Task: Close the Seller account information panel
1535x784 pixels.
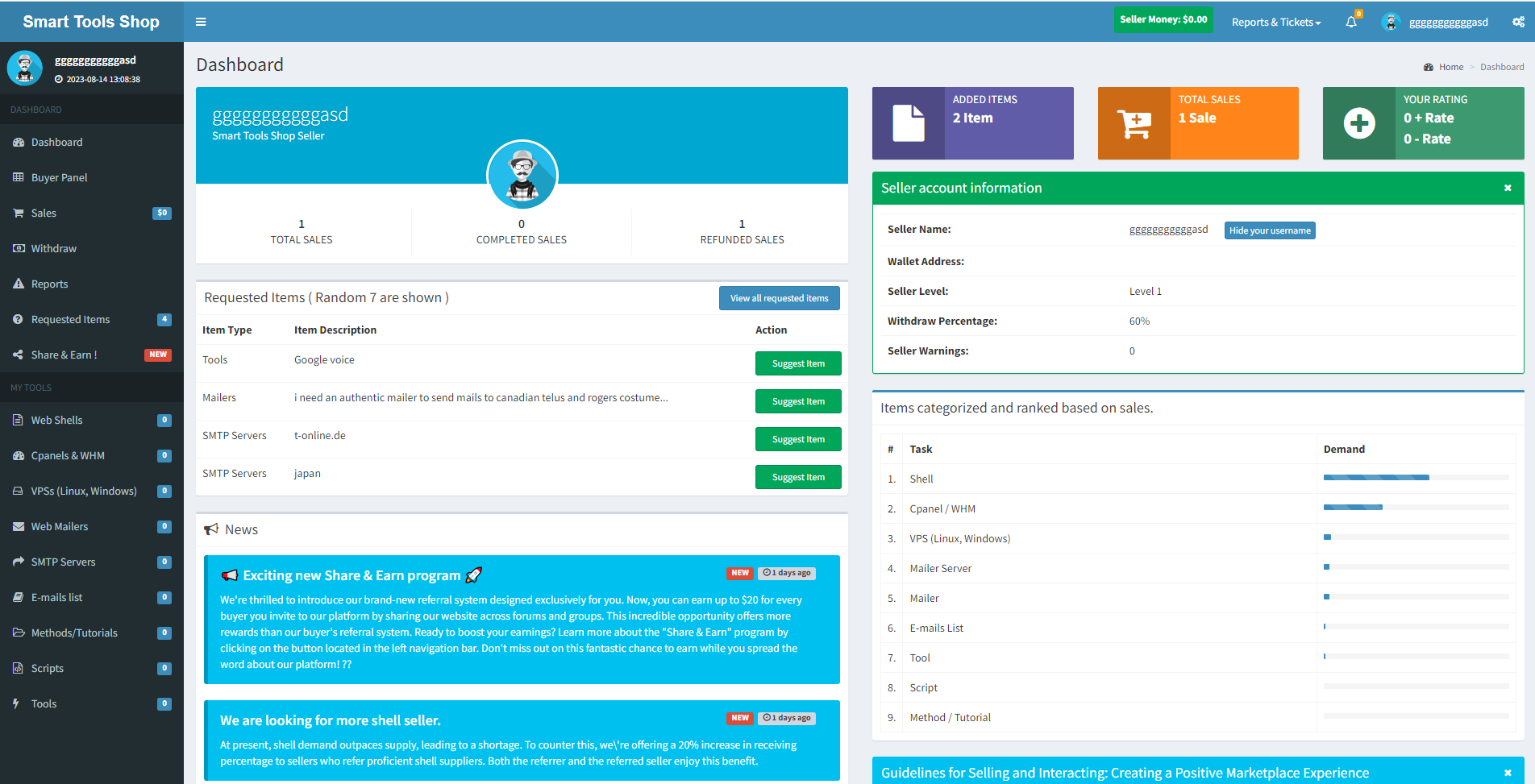Action: (x=1508, y=188)
